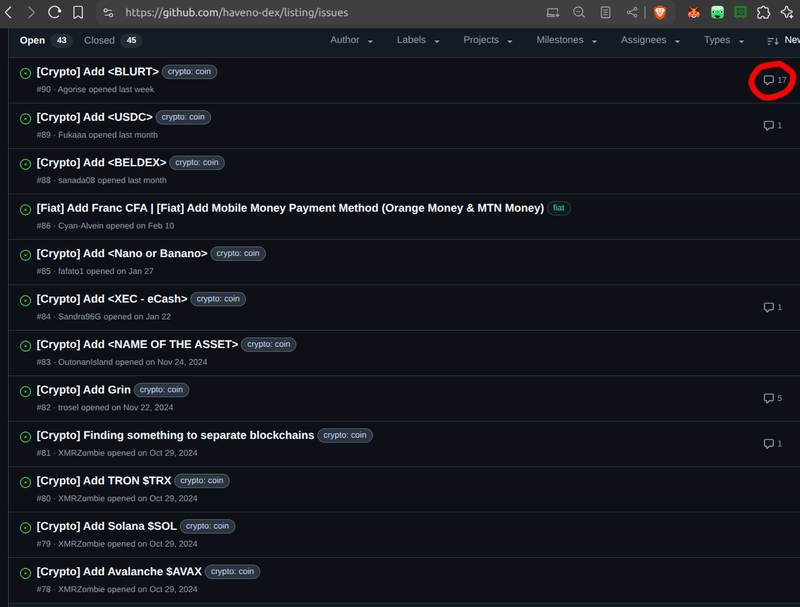Viewport: 800px width, 607px height.
Task: Open Brave Shields lion icon
Action: [x=660, y=12]
